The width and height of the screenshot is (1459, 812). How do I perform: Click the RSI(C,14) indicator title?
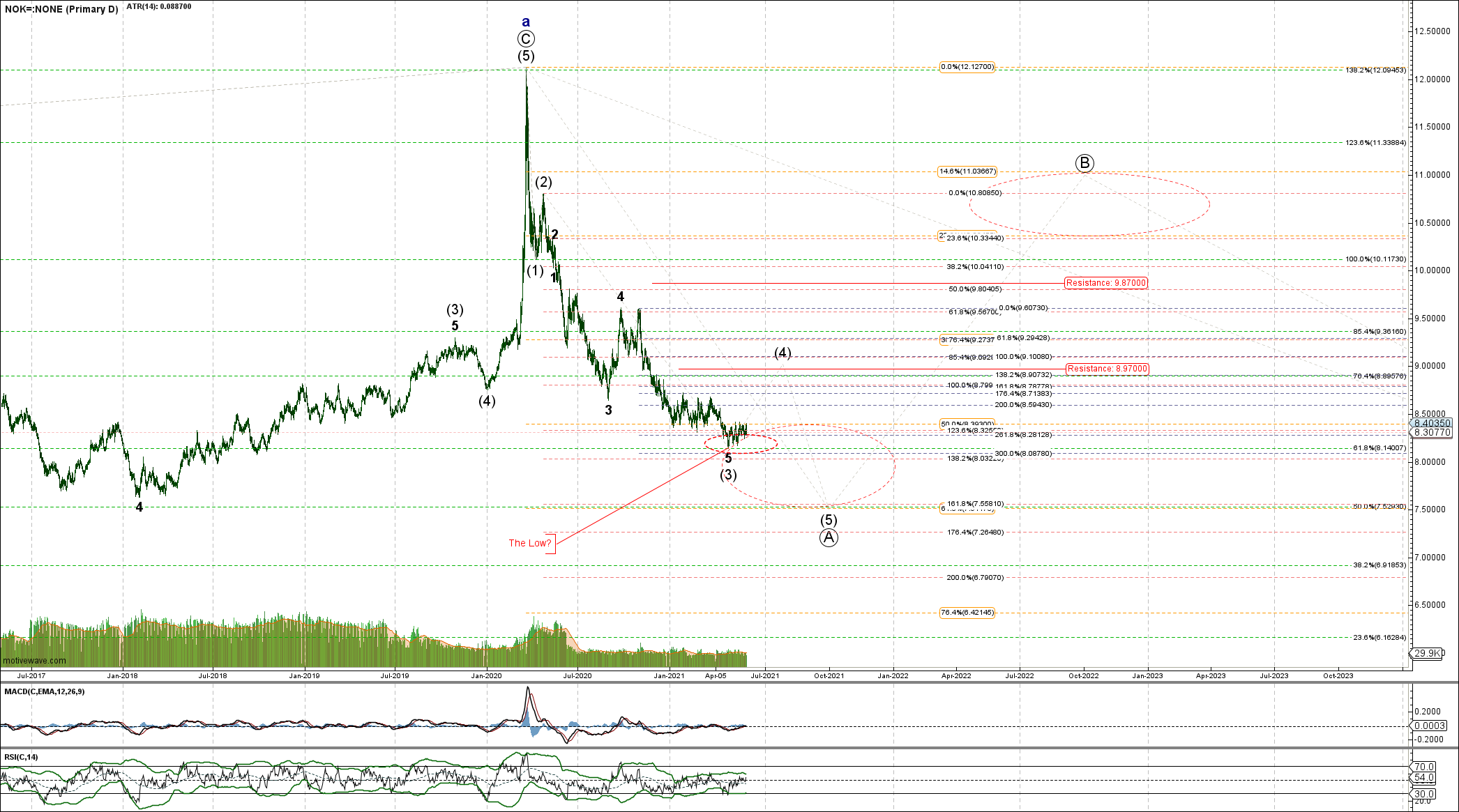click(22, 757)
